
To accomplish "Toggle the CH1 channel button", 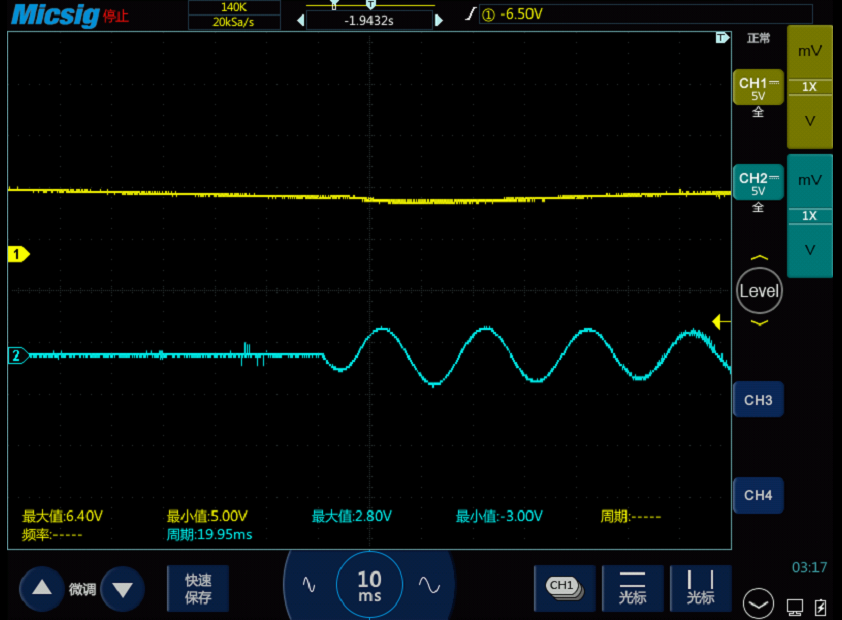I will click(x=758, y=87).
